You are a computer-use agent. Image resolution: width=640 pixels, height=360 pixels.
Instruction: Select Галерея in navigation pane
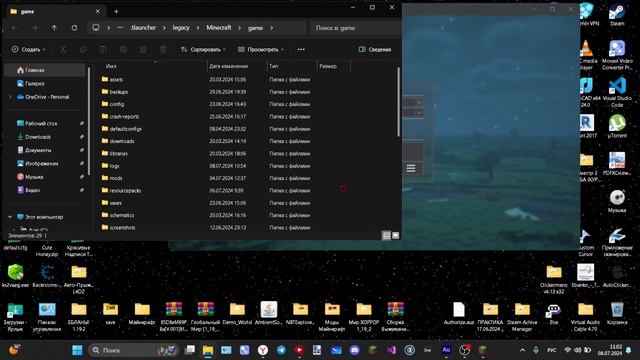tap(45, 84)
